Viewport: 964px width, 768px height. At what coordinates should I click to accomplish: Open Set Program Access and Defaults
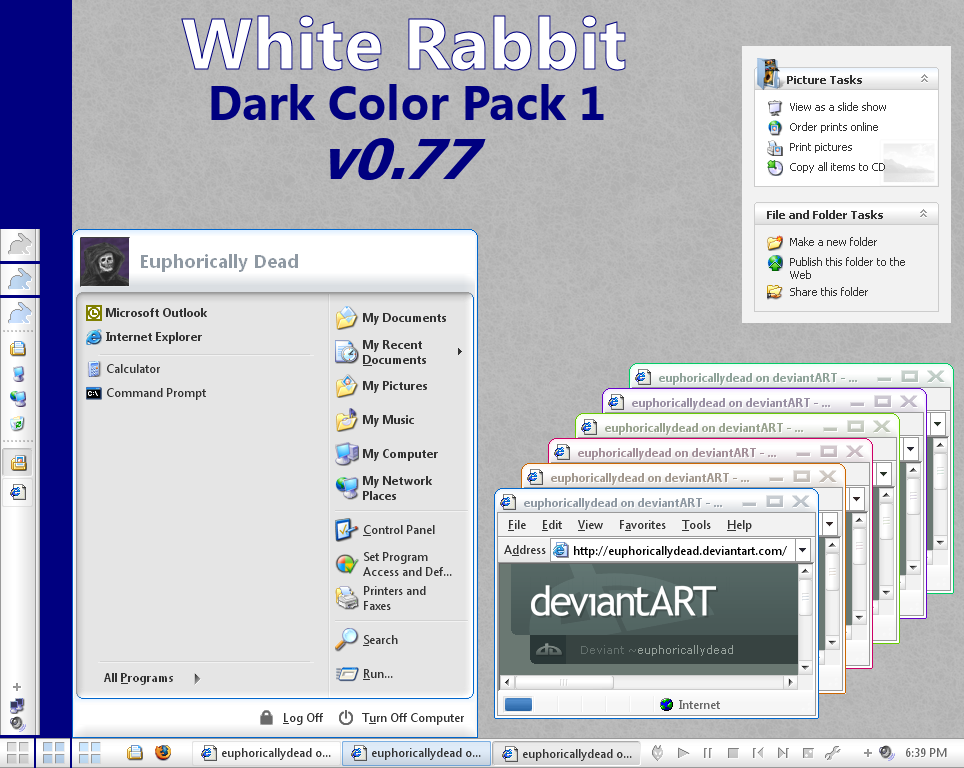tap(394, 564)
